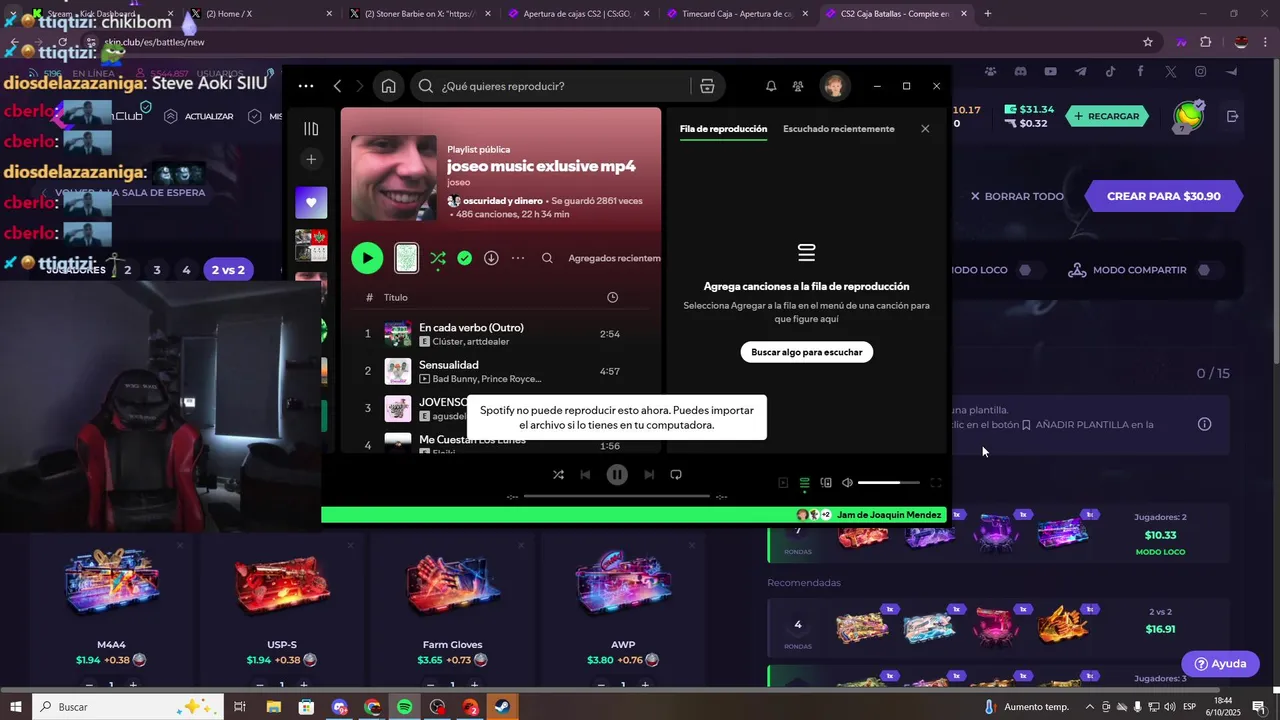Open Spotify friend activity icon
This screenshot has height=720, width=1280.
coord(798,86)
